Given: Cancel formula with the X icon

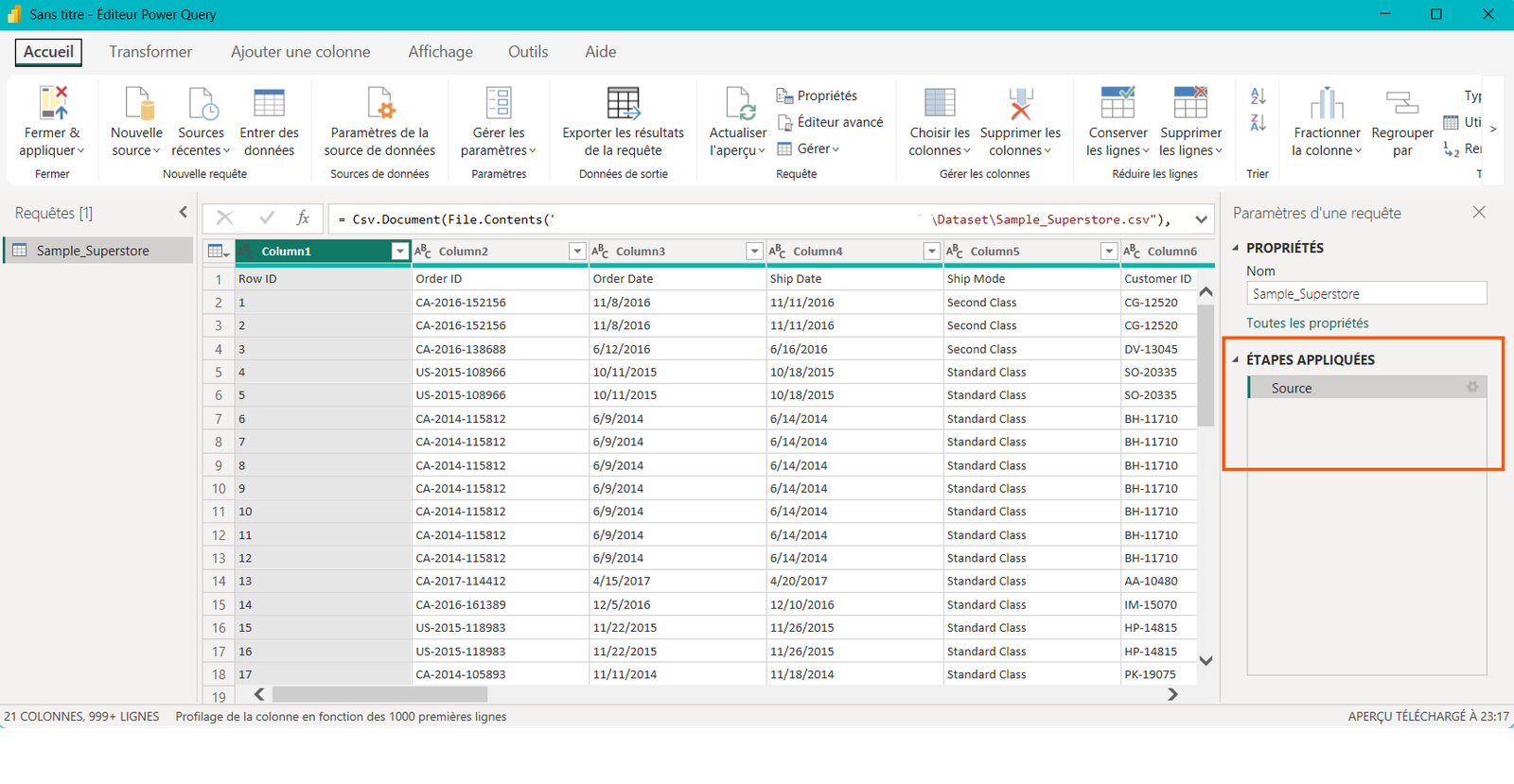Looking at the screenshot, I should pyautogui.click(x=224, y=218).
